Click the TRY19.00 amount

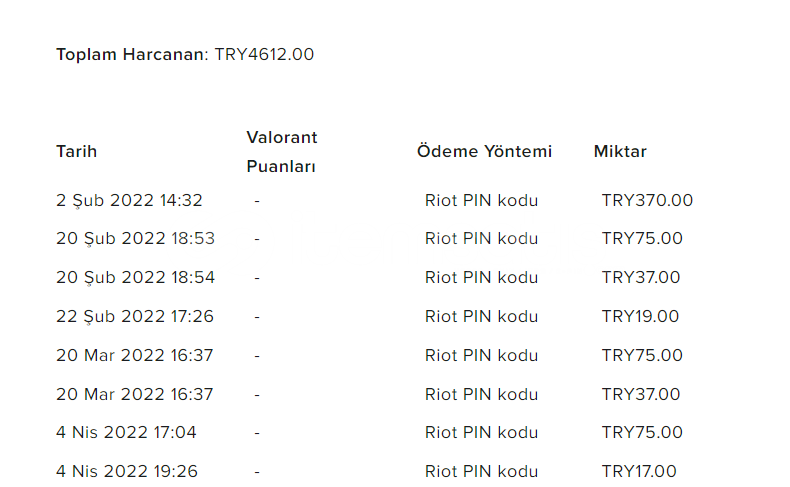pos(640,316)
